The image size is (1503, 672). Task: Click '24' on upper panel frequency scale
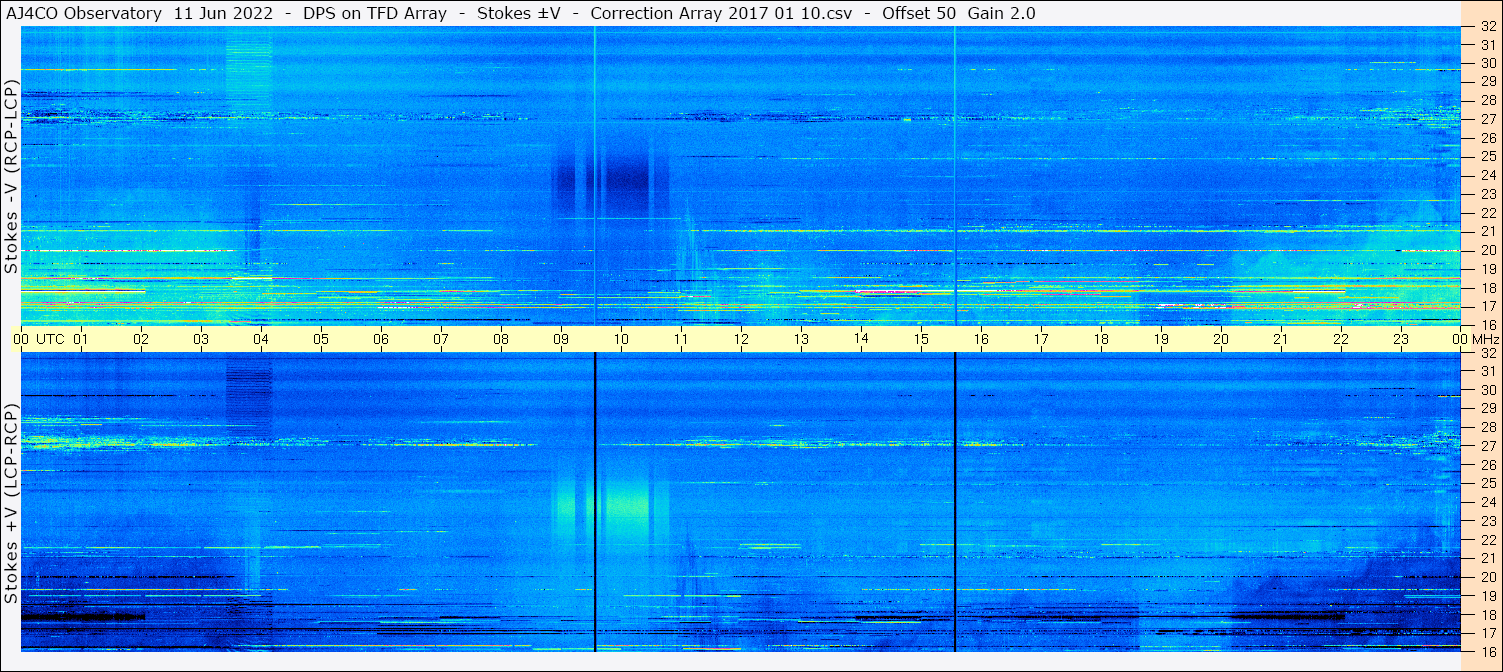click(1488, 175)
